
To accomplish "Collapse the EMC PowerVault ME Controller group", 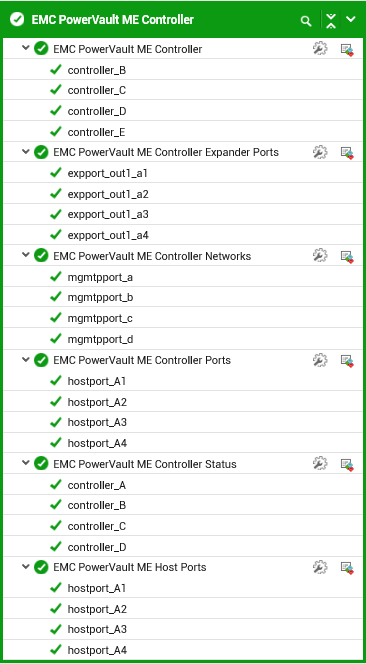I will tap(26, 48).
